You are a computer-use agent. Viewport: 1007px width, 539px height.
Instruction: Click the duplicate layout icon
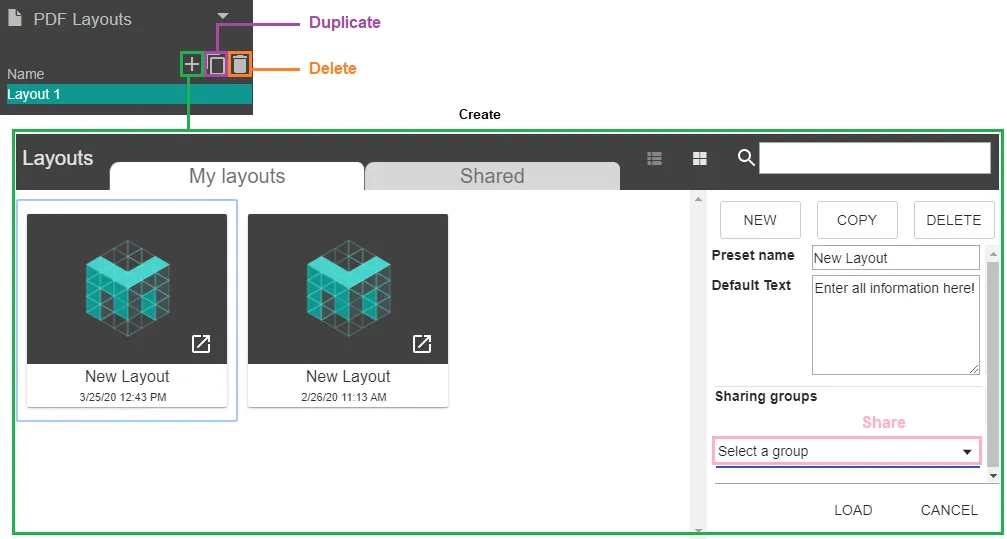[x=216, y=65]
